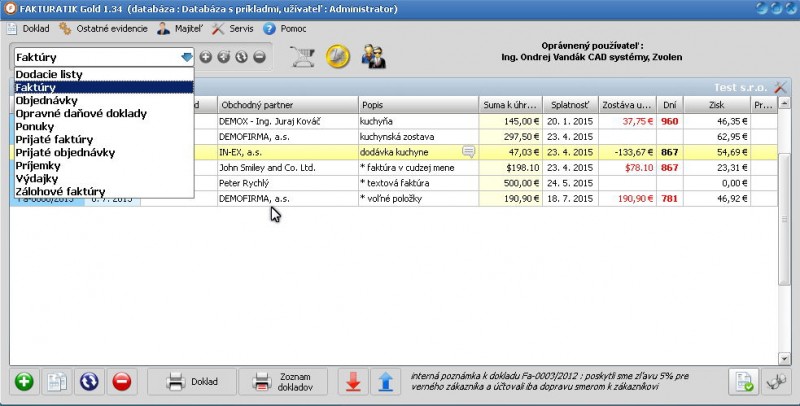Click the 37,75 € remaining amount
Image resolution: width=800 pixels, height=406 pixels.
627,121
